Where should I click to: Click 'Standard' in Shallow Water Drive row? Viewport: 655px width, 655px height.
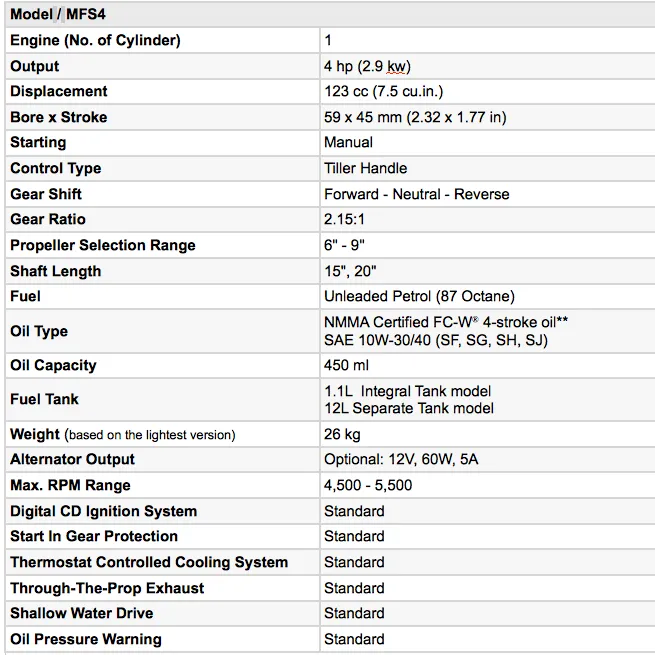point(354,613)
